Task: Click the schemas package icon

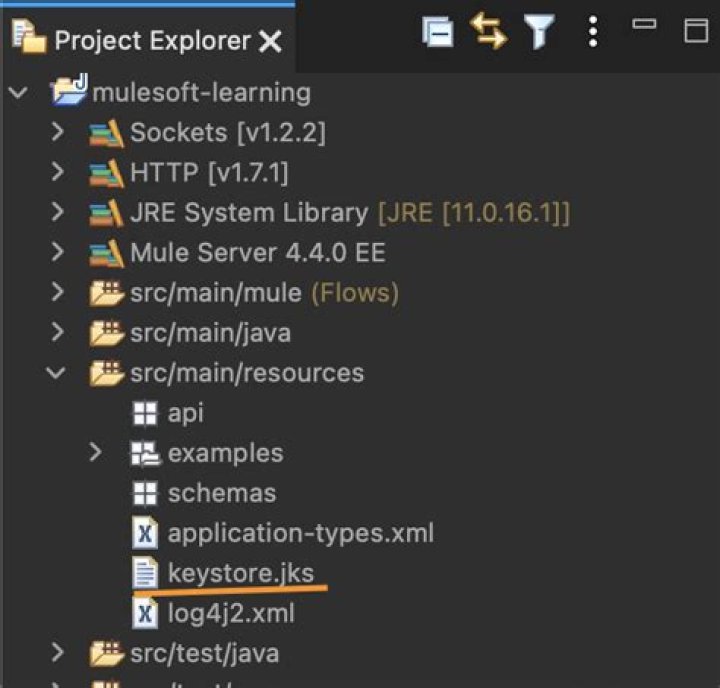Action: (145, 493)
